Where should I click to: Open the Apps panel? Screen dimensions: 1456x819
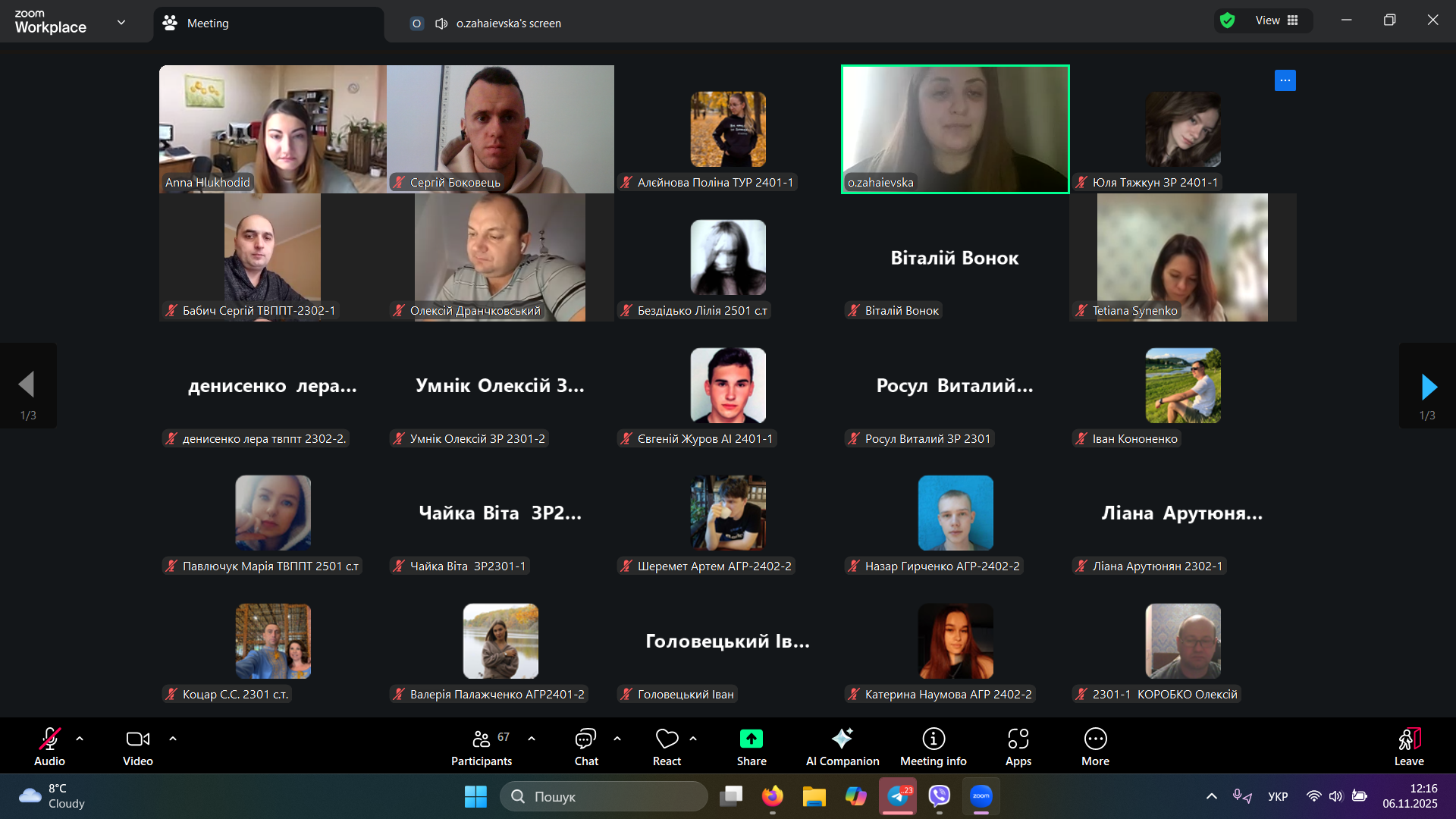point(1018,747)
